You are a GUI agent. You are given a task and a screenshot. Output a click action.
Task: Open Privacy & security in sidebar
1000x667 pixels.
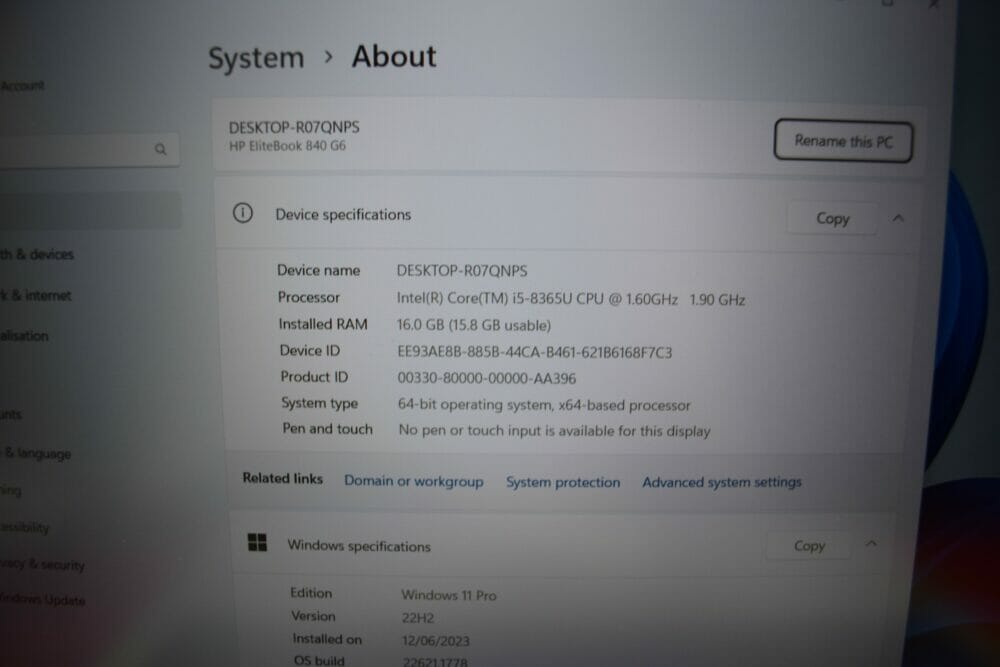click(42, 564)
